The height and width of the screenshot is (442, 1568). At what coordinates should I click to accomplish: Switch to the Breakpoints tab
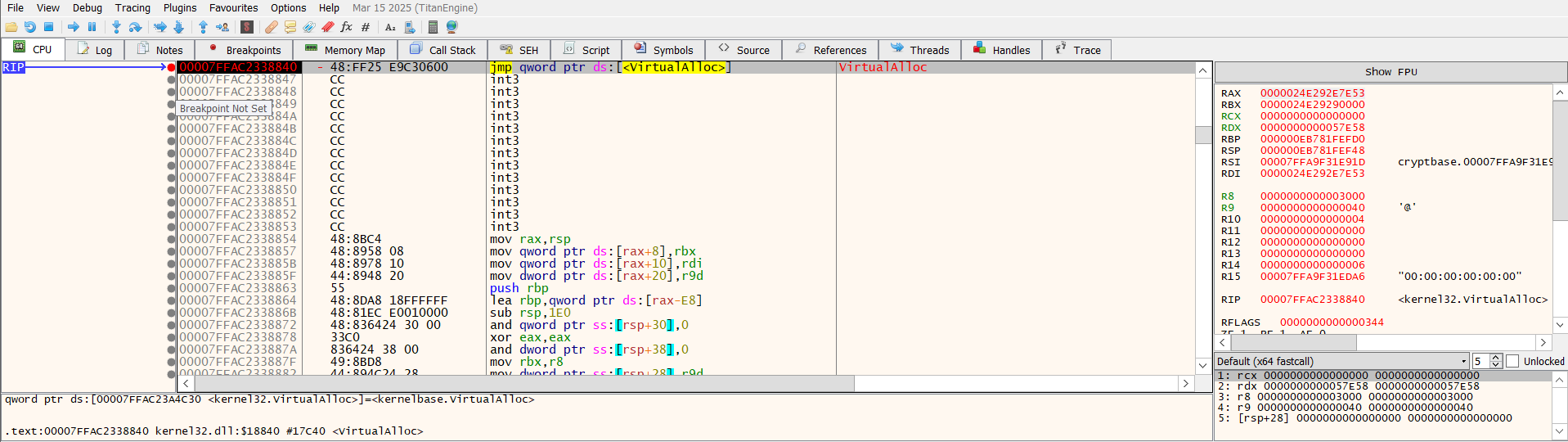[244, 50]
